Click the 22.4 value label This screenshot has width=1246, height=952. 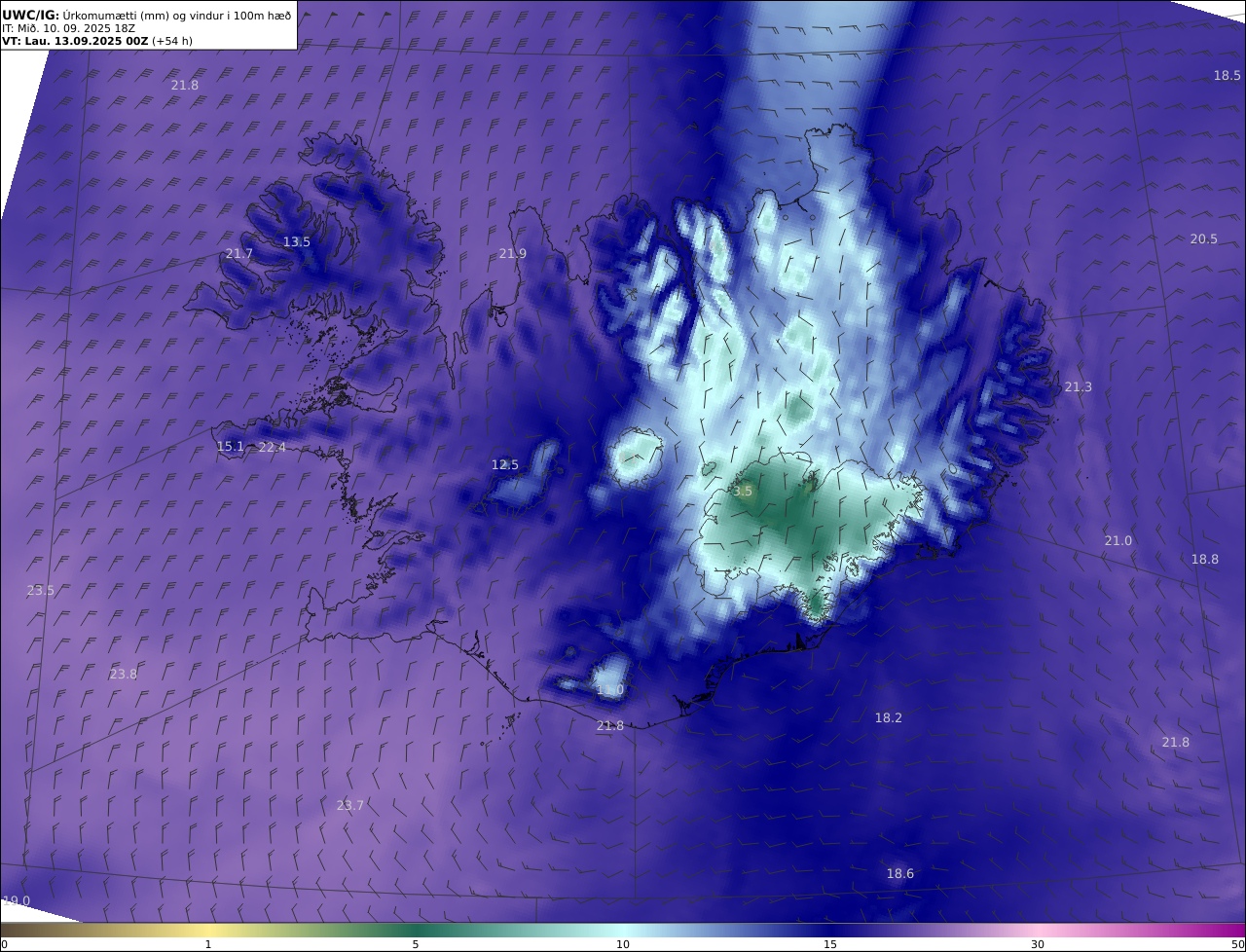coord(272,448)
